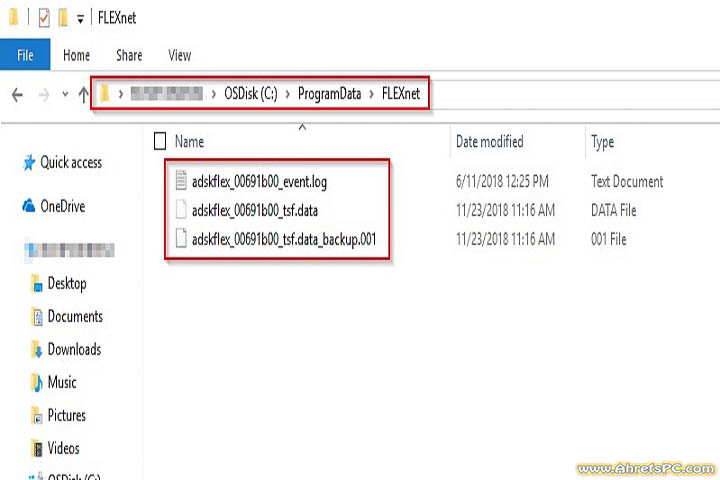The width and height of the screenshot is (720, 480).
Task: Open Videos in navigation pane
Action: [64, 448]
